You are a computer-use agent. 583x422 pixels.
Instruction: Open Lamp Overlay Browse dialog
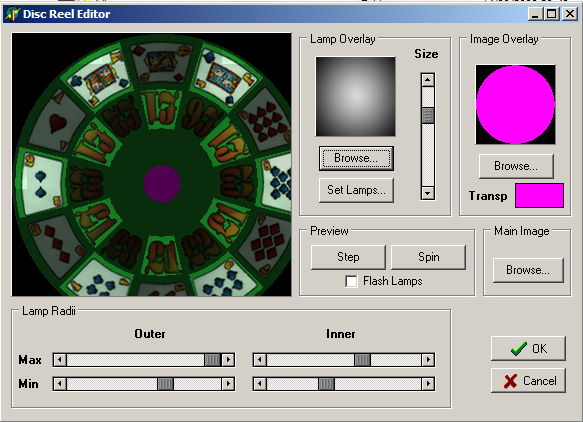tap(356, 158)
